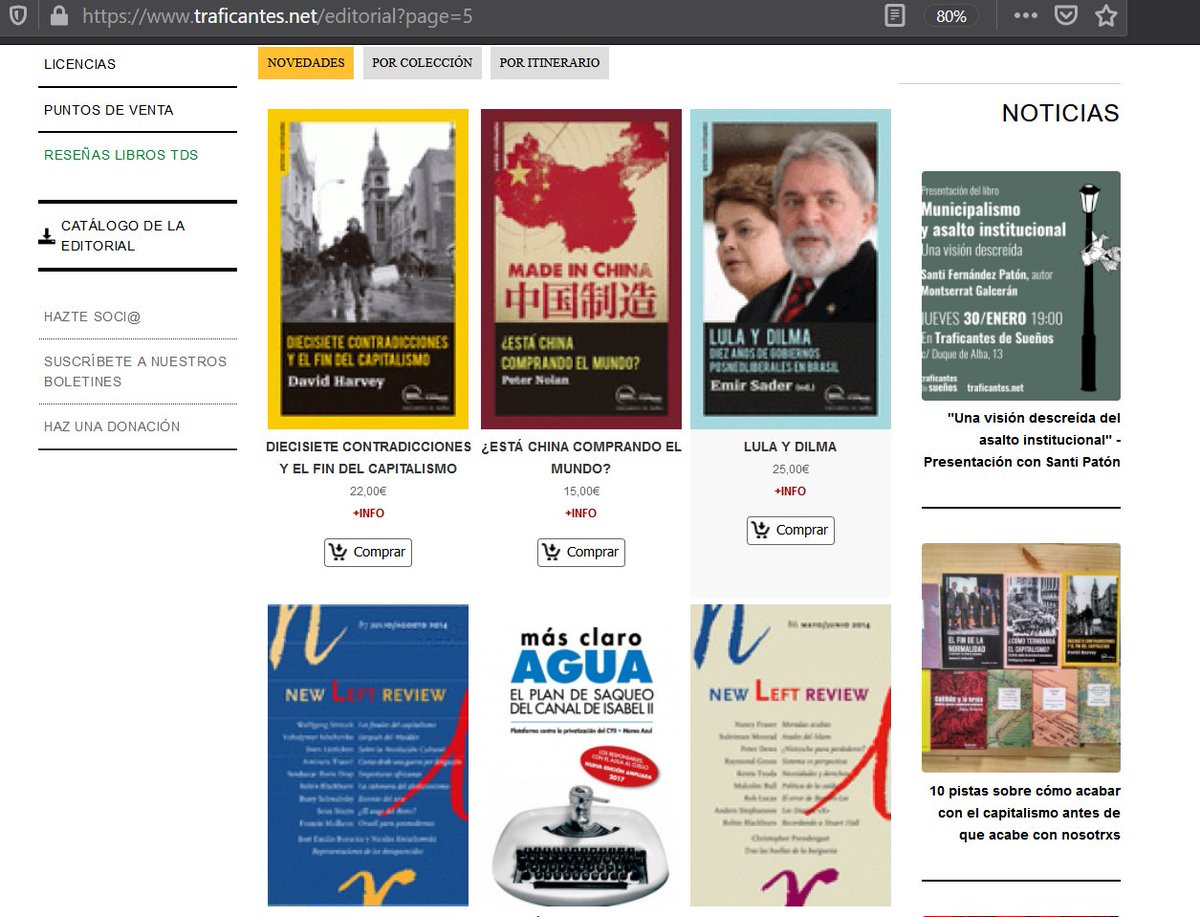Open the LICENCIAS sidebar link
This screenshot has height=917, width=1200.
tap(80, 64)
